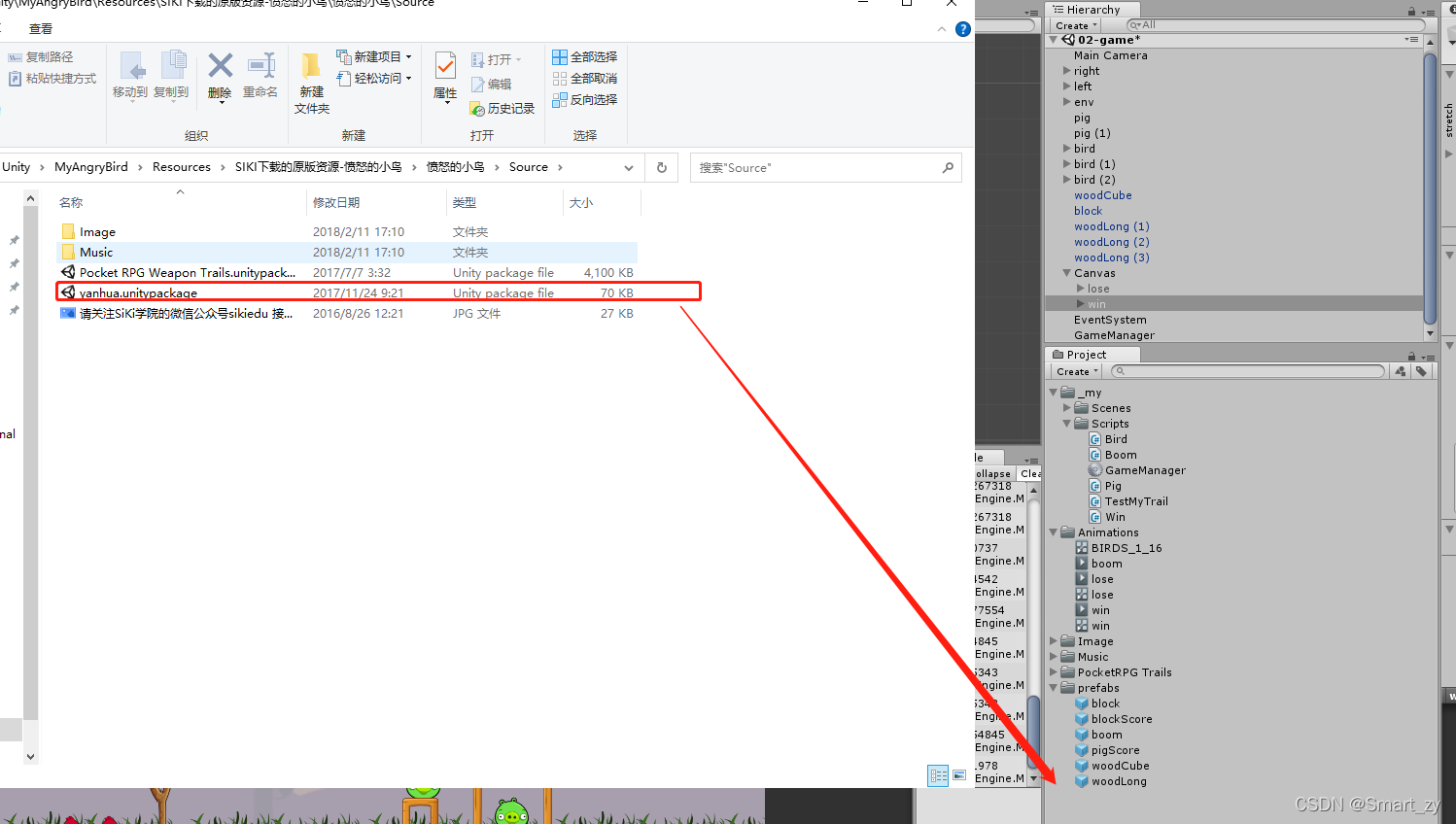Click the Project search by label icon
This screenshot has width=1456, height=824.
click(1422, 371)
